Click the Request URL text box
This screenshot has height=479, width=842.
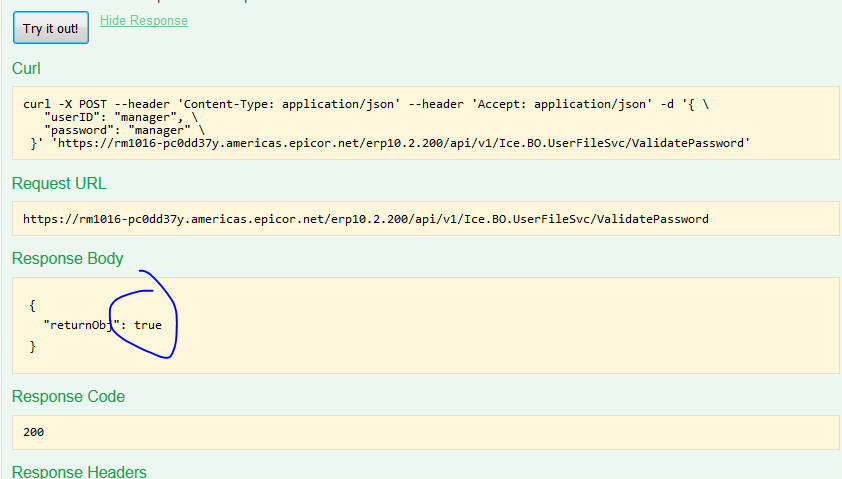[425, 219]
